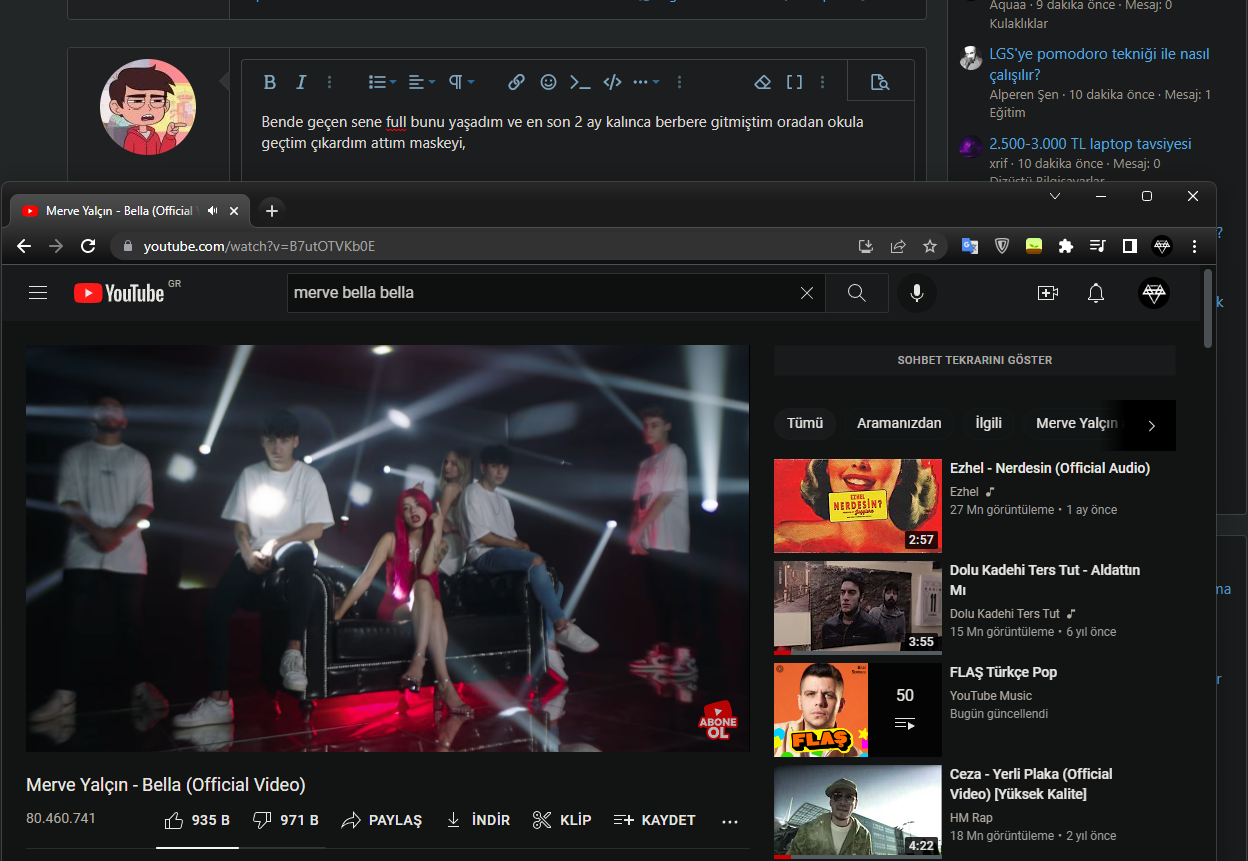Screen dimensions: 1248x861
Task: Open the YouTube hamburger guide menu
Action: (x=38, y=293)
